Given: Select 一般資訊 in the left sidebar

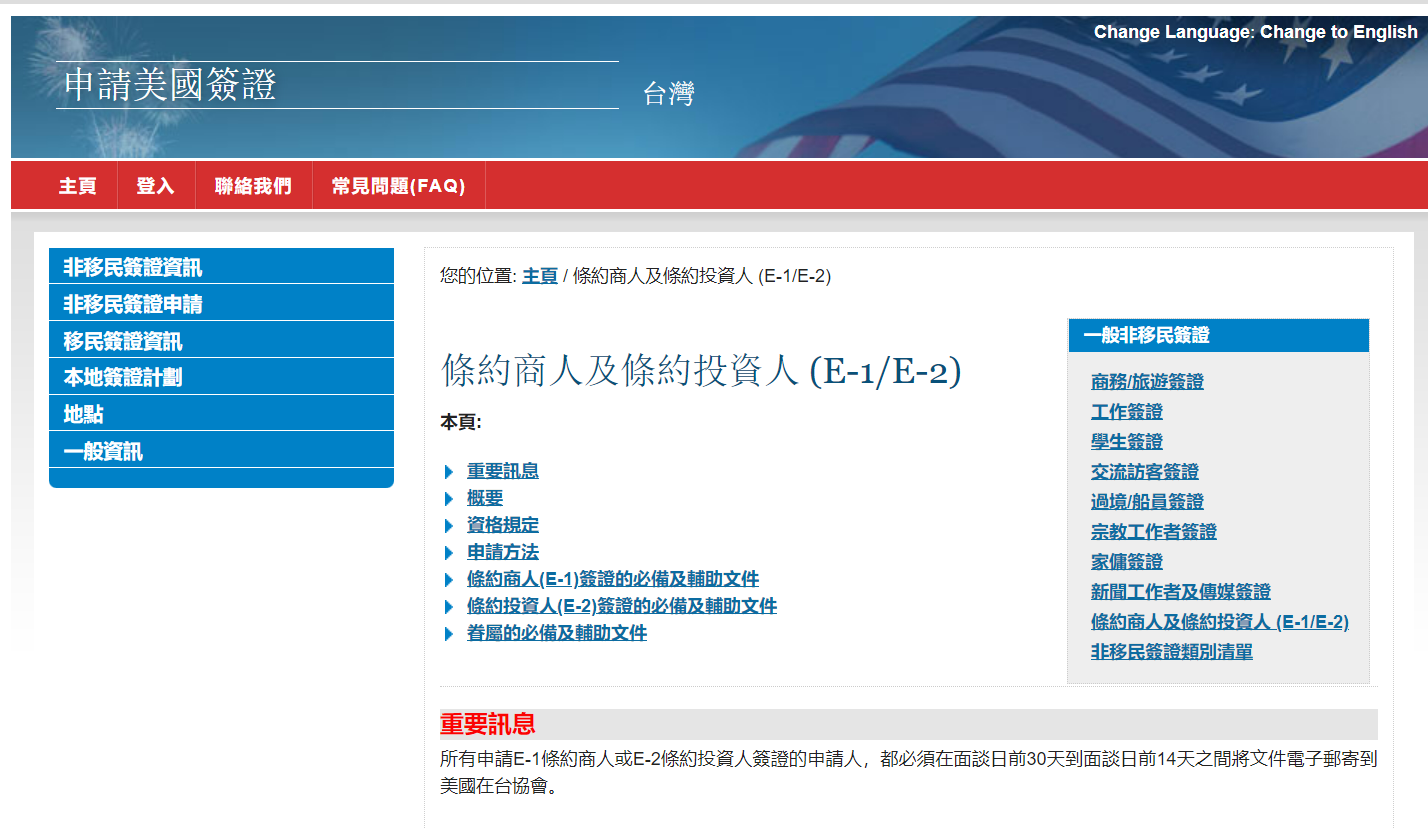Looking at the screenshot, I should [x=103, y=451].
